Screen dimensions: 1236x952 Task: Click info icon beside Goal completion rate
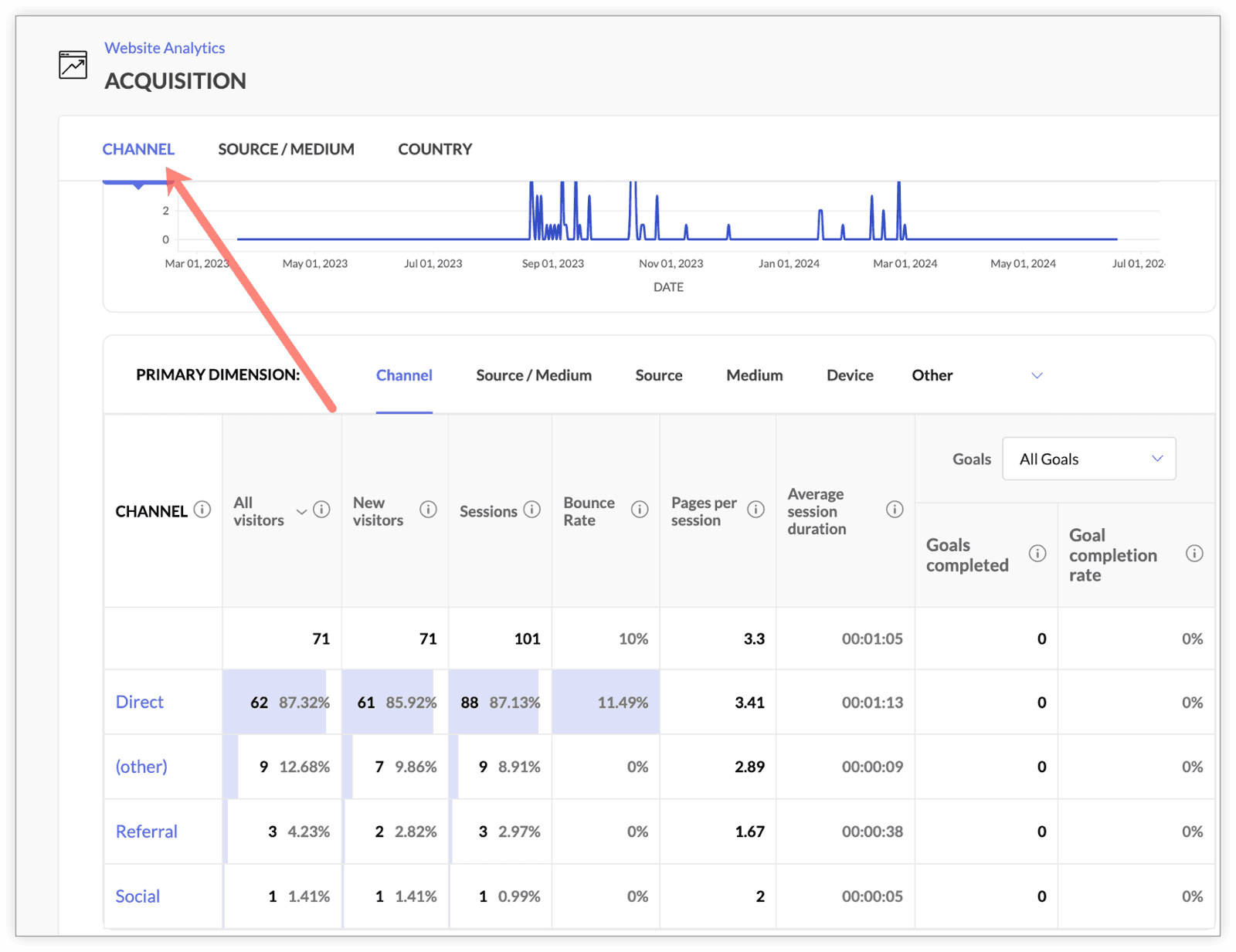click(1194, 554)
